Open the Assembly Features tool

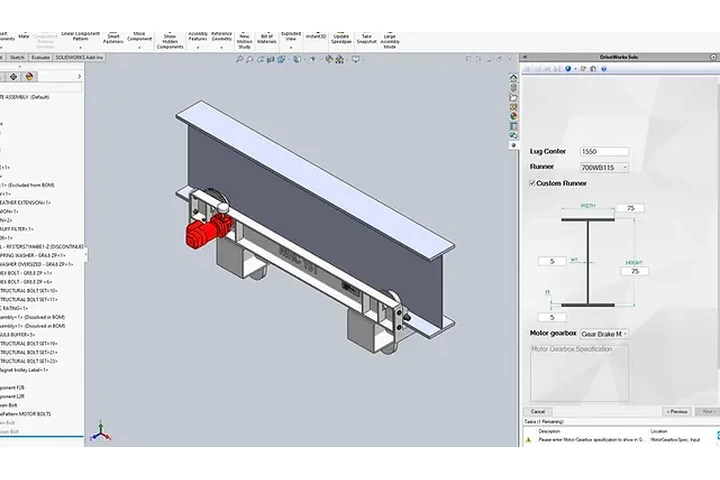pyautogui.click(x=198, y=37)
